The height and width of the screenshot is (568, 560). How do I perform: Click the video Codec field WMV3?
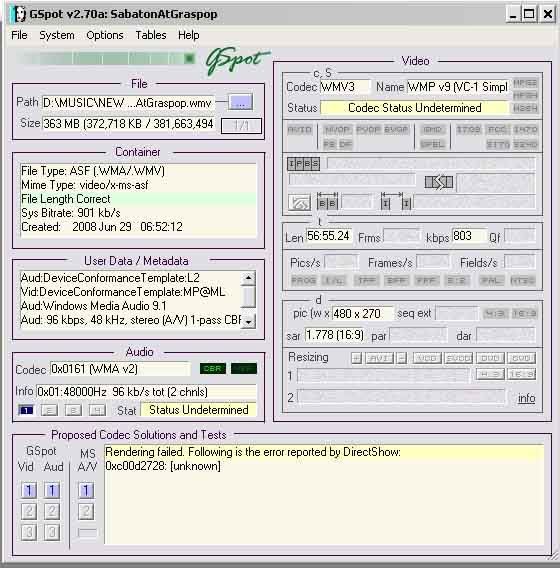(345, 87)
